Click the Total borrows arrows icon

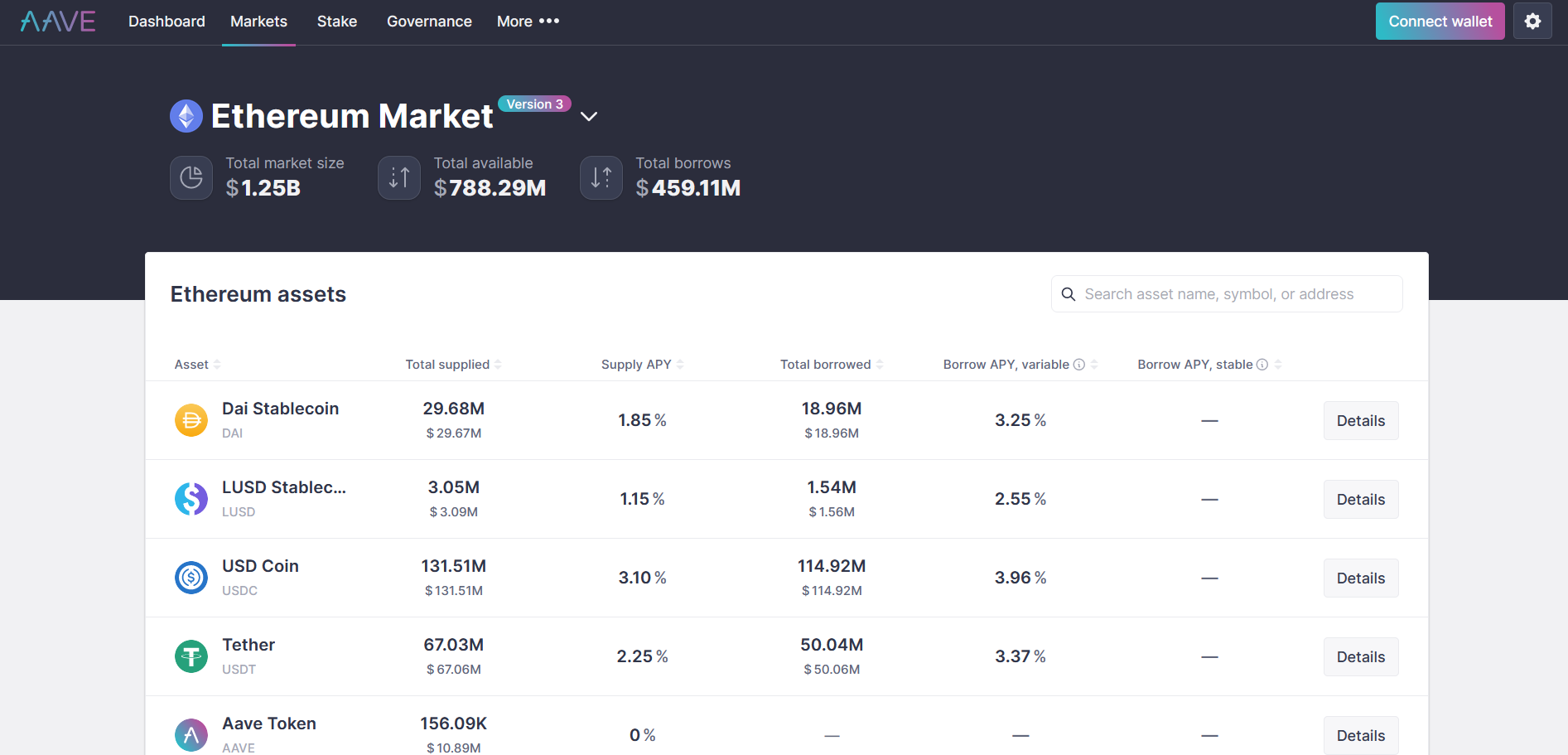point(601,177)
